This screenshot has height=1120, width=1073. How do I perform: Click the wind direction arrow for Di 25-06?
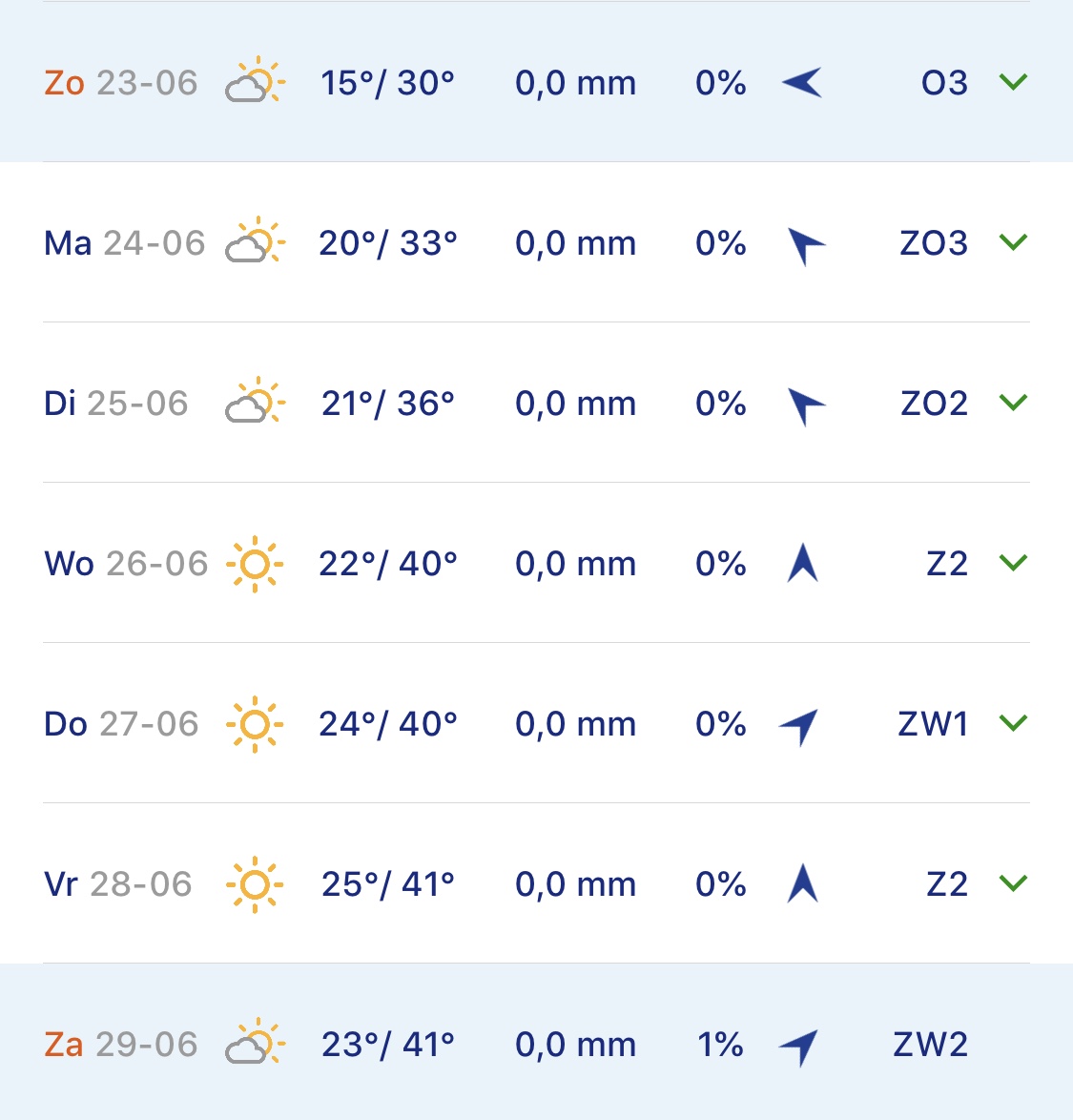coord(804,404)
